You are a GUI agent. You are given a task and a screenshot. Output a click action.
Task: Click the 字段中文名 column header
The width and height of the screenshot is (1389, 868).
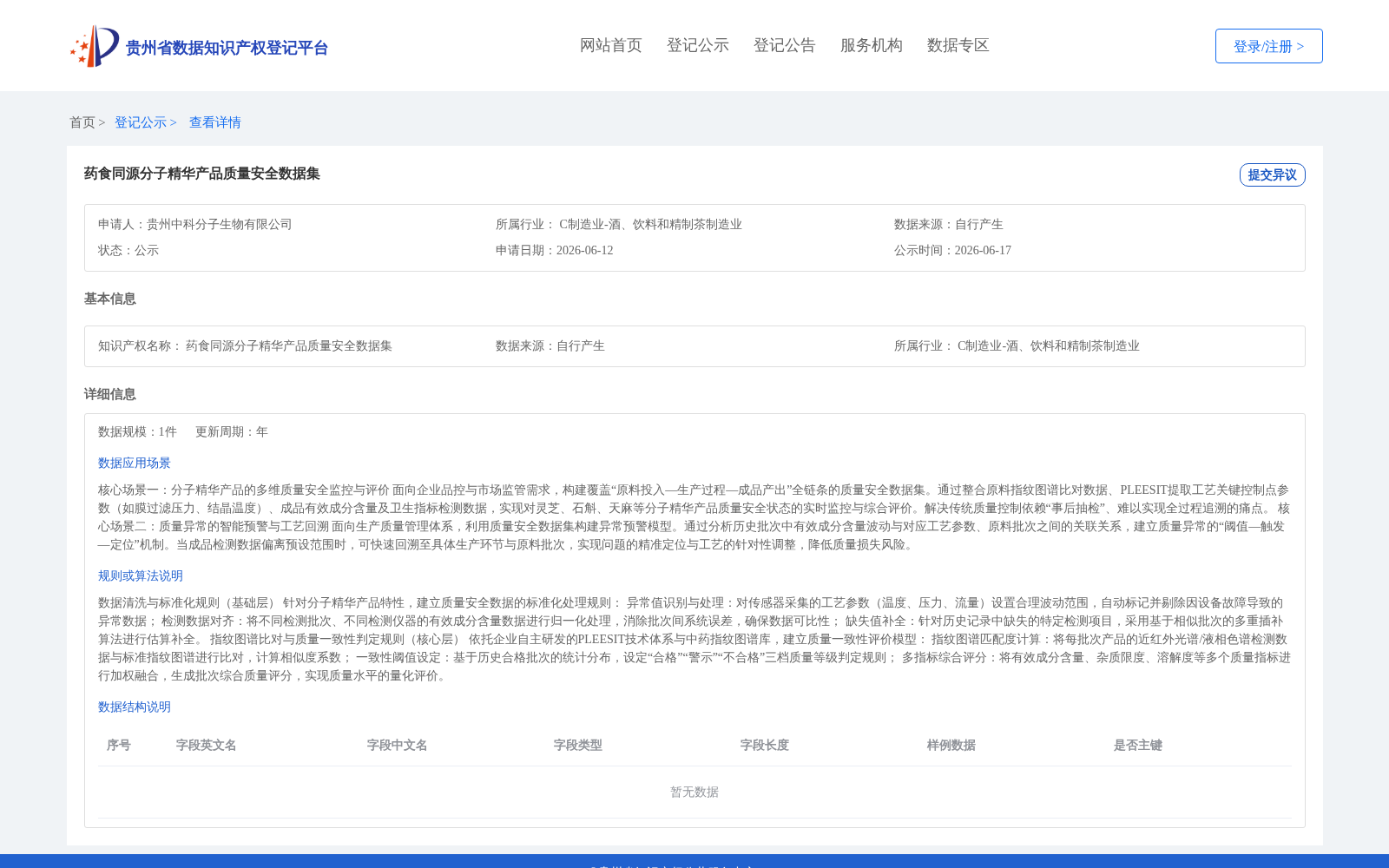coord(398,745)
